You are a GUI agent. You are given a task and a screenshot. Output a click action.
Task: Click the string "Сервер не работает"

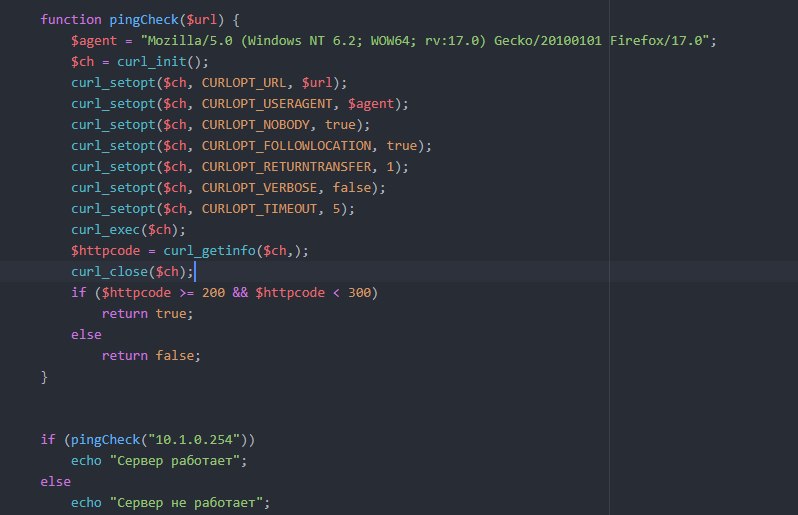(186, 503)
